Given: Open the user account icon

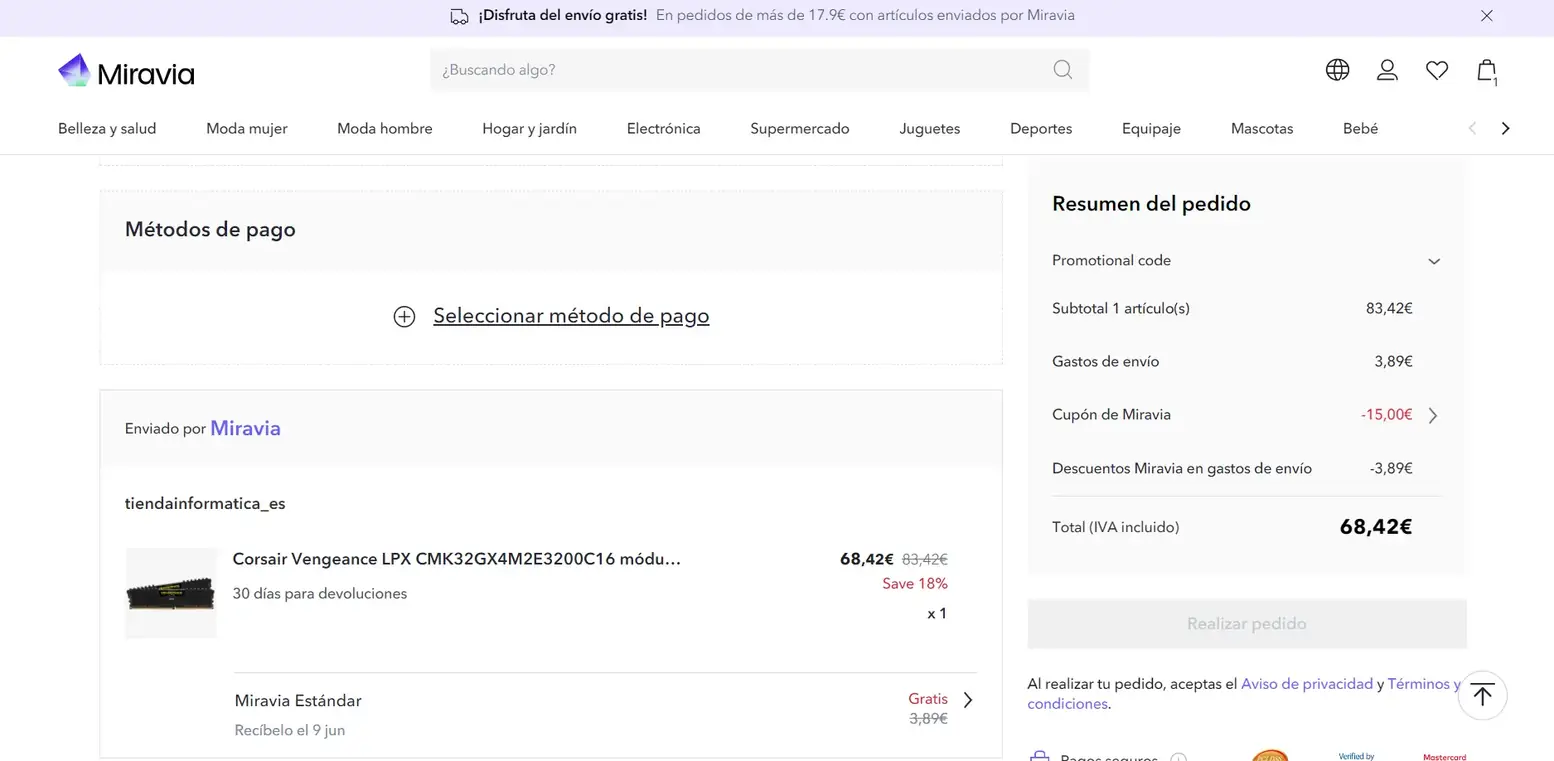Looking at the screenshot, I should [1387, 70].
